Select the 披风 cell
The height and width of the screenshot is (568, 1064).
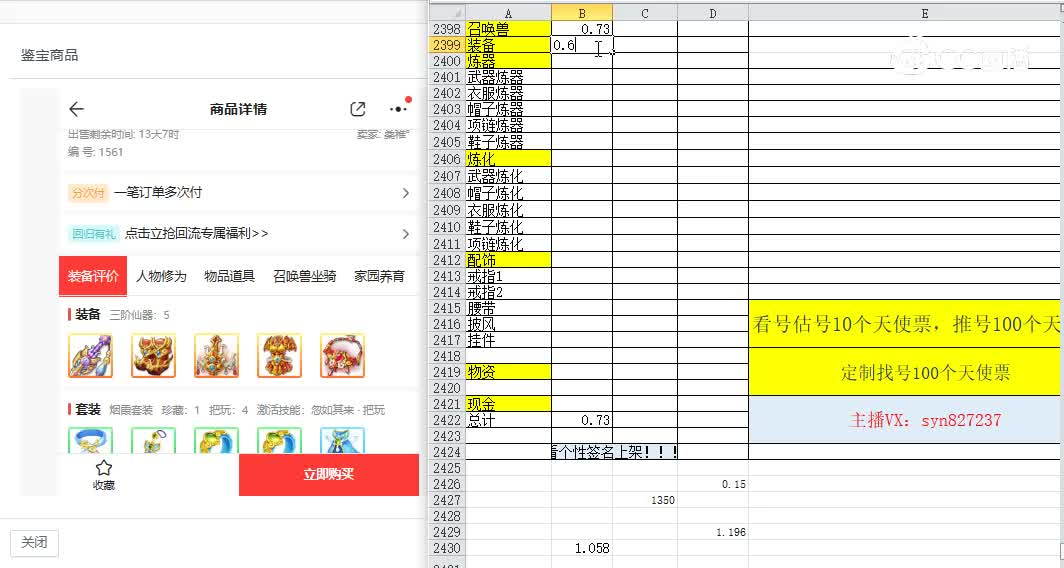tap(508, 324)
